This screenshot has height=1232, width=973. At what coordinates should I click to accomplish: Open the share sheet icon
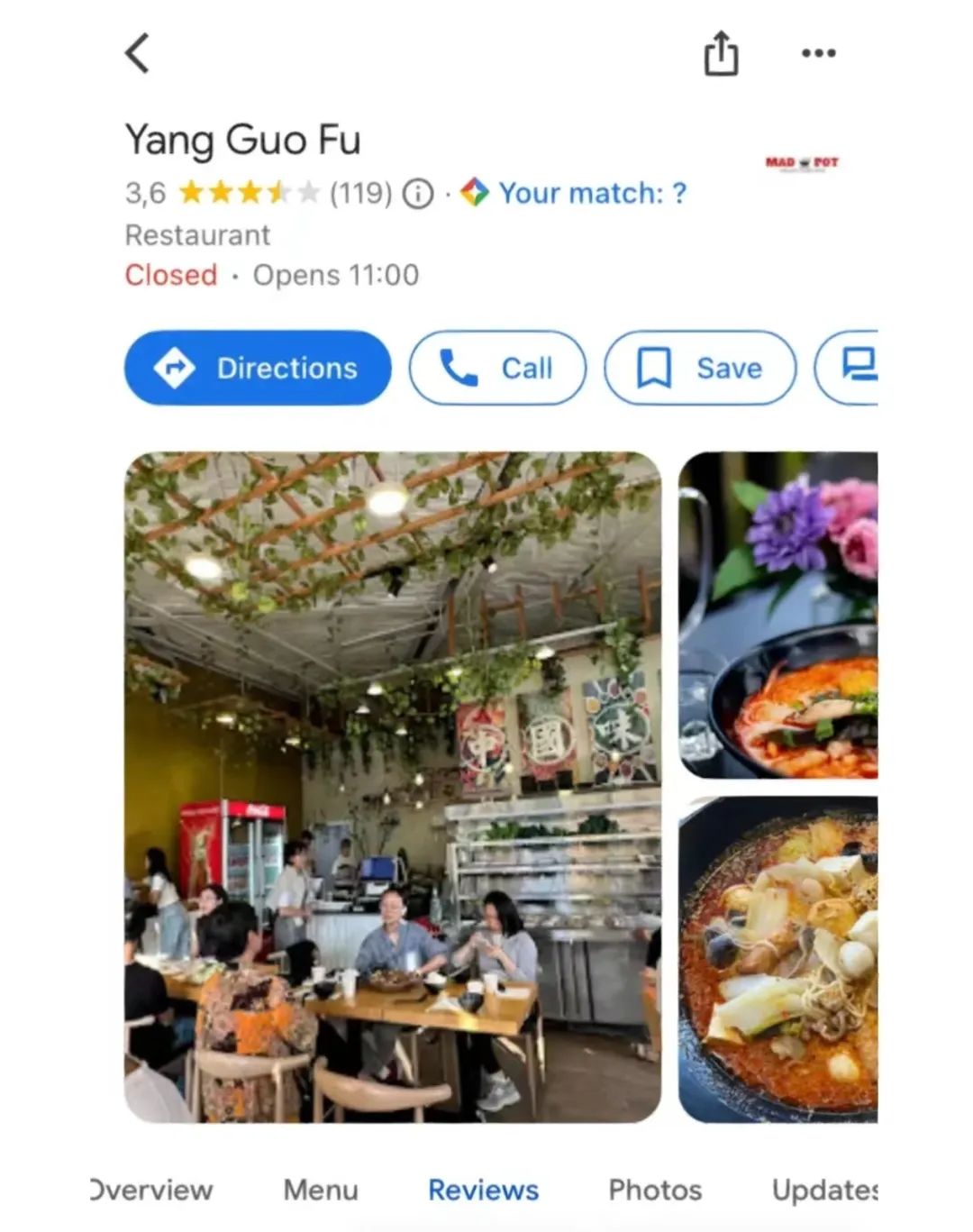(x=721, y=52)
